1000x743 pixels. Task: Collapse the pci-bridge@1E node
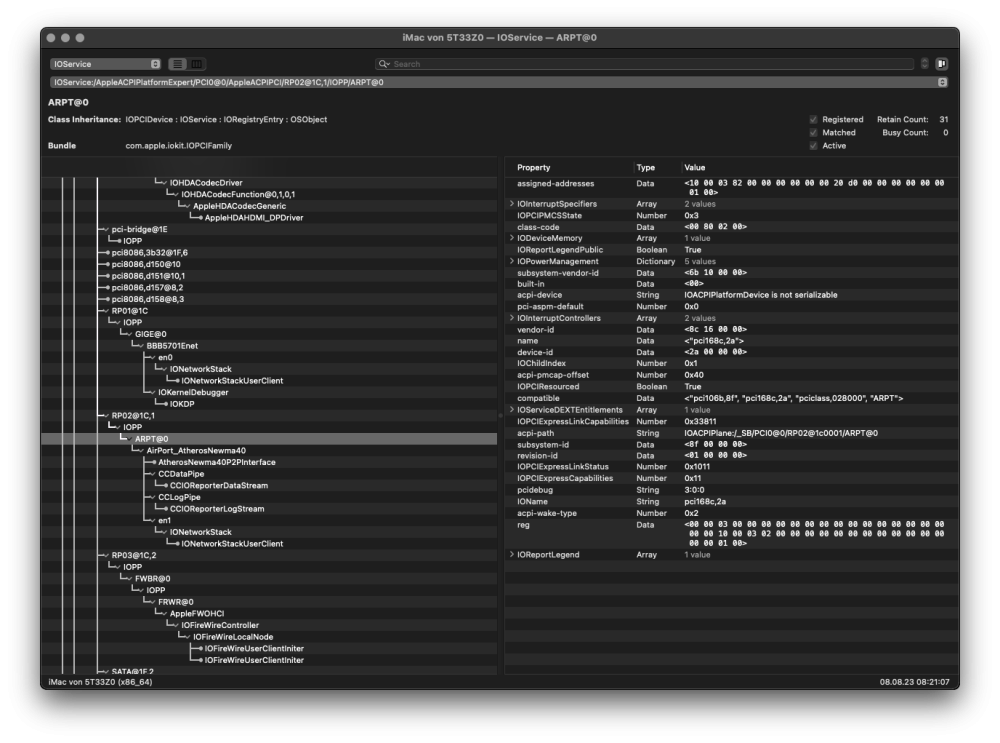tap(106, 230)
